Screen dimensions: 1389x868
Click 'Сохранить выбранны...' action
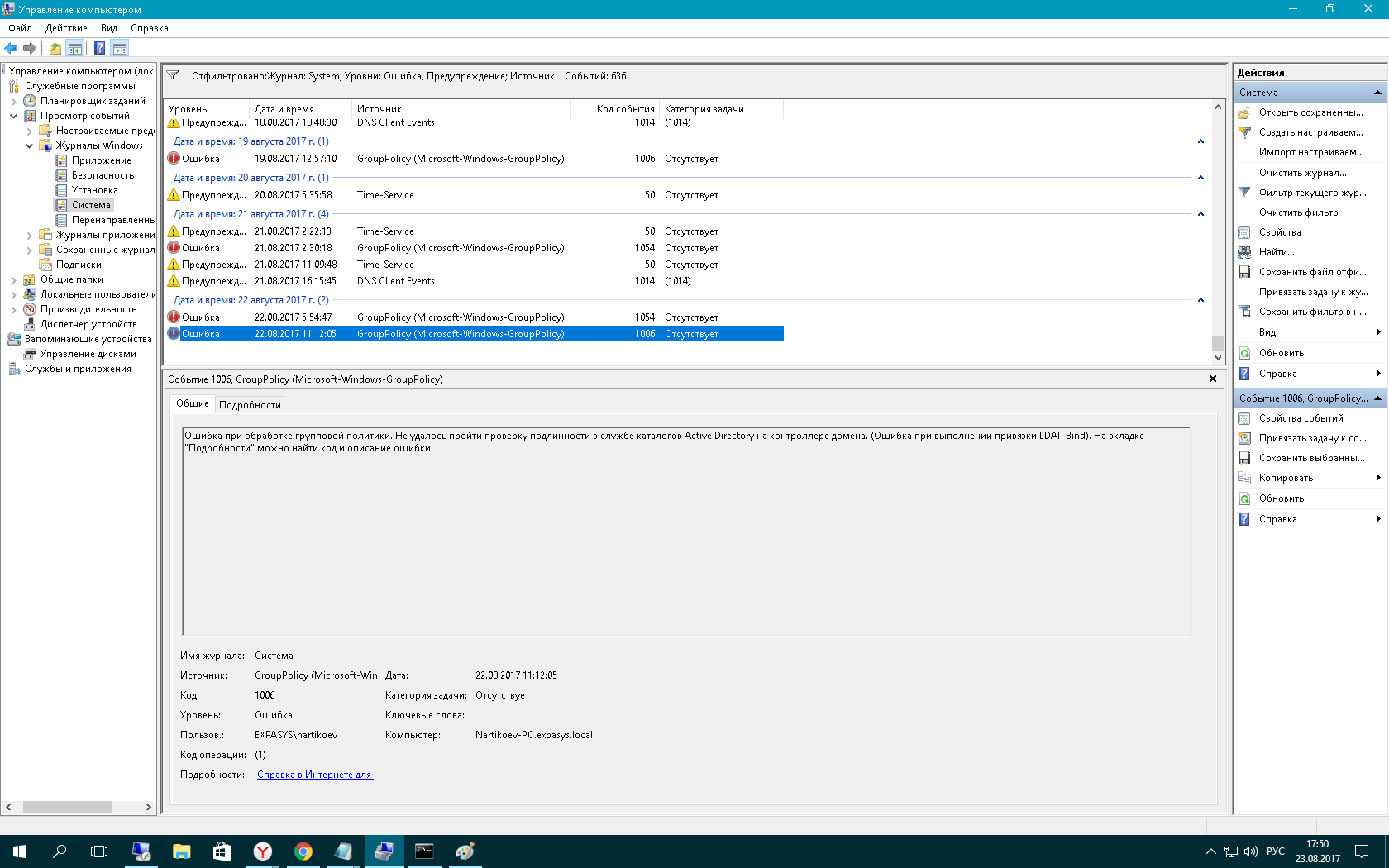tap(1310, 458)
